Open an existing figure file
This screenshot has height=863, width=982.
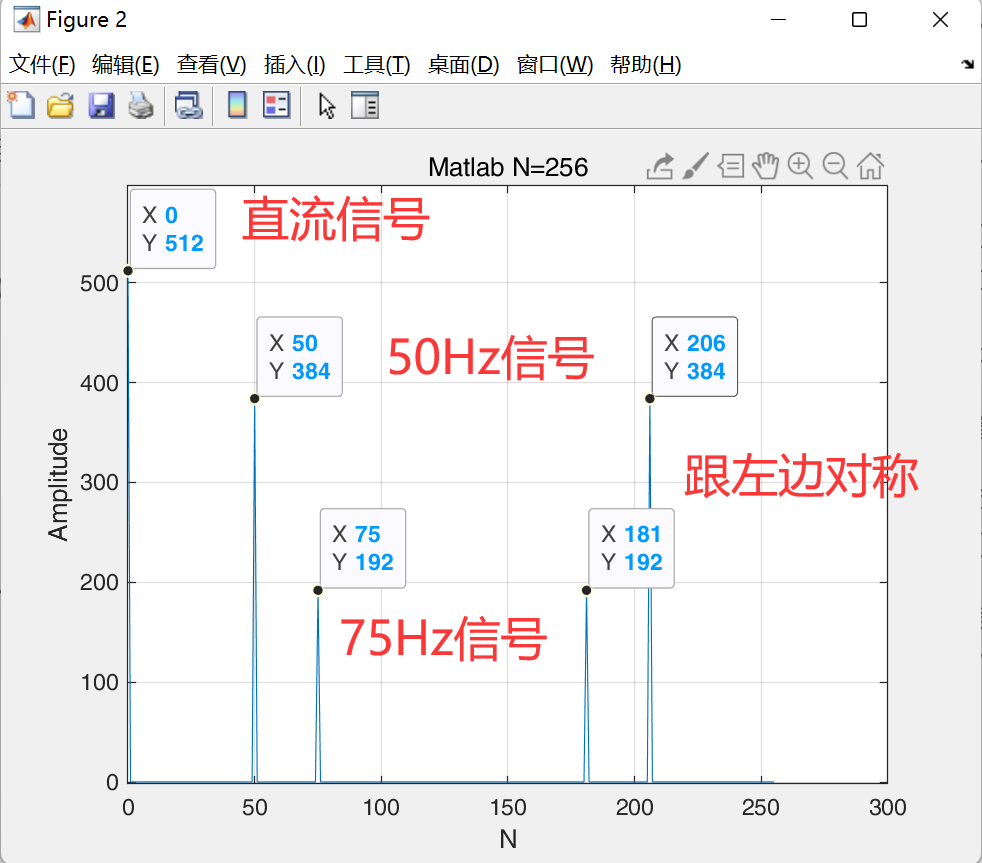tap(60, 105)
